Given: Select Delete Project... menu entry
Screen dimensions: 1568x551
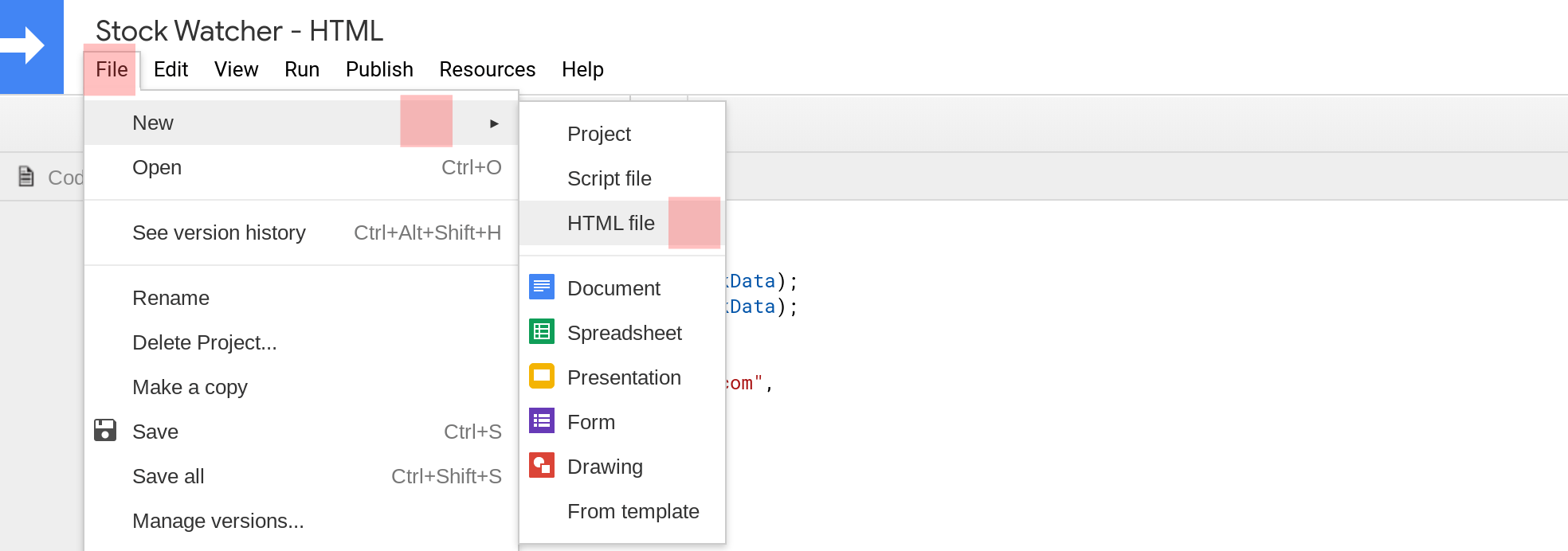Looking at the screenshot, I should tap(301, 342).
